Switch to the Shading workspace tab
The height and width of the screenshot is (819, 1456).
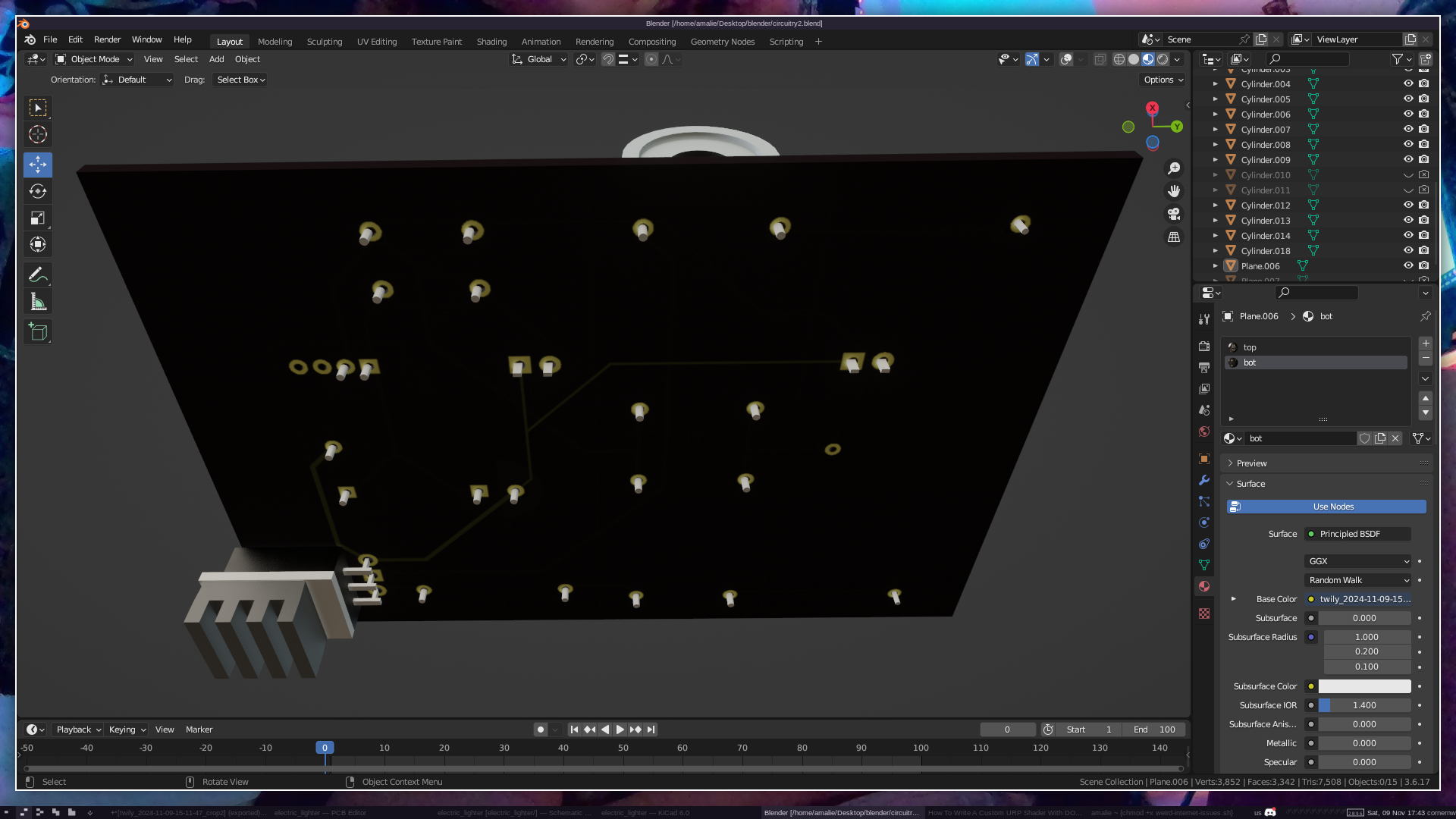(x=491, y=42)
